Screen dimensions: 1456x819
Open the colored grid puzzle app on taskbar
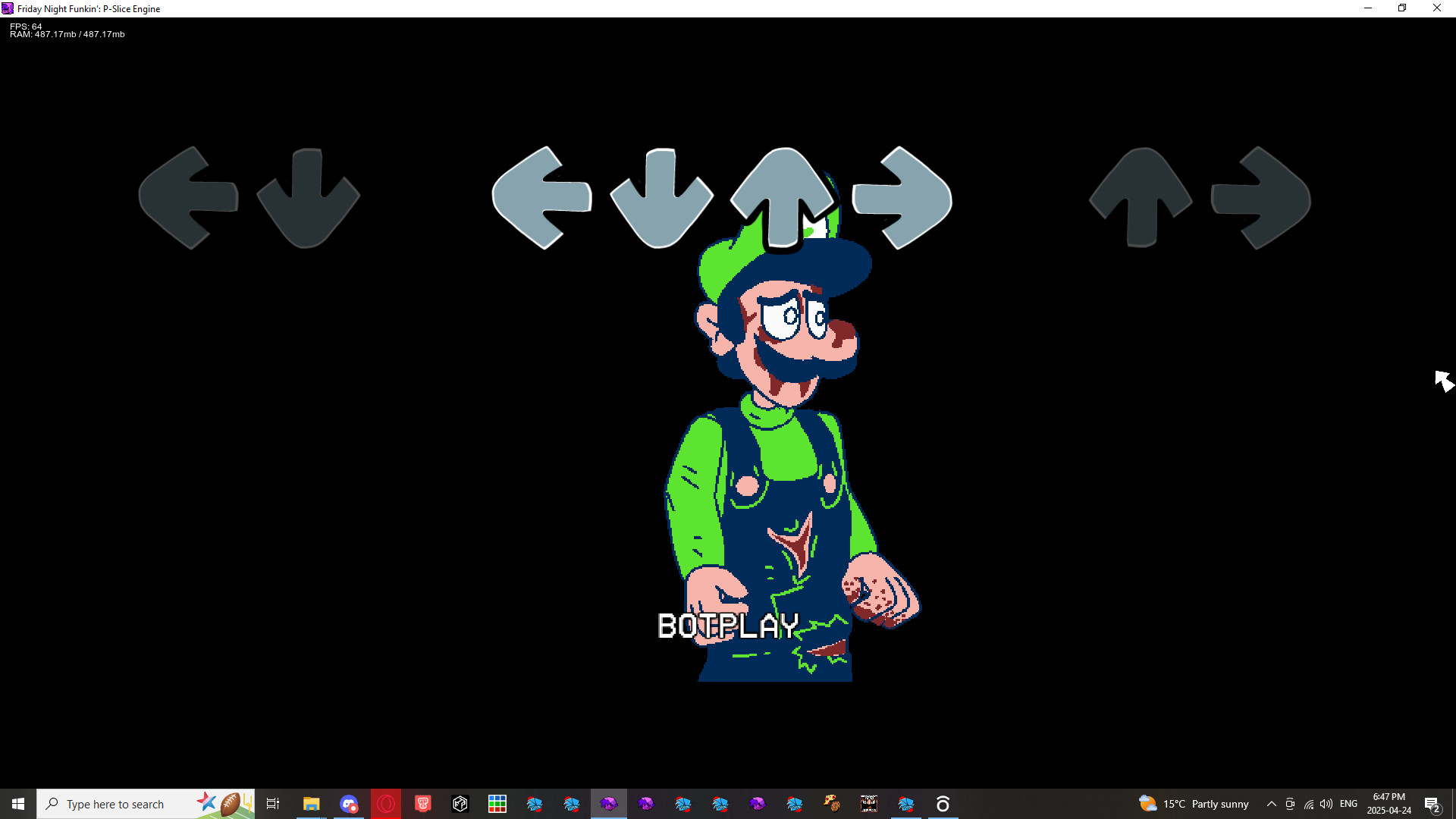pos(497,803)
